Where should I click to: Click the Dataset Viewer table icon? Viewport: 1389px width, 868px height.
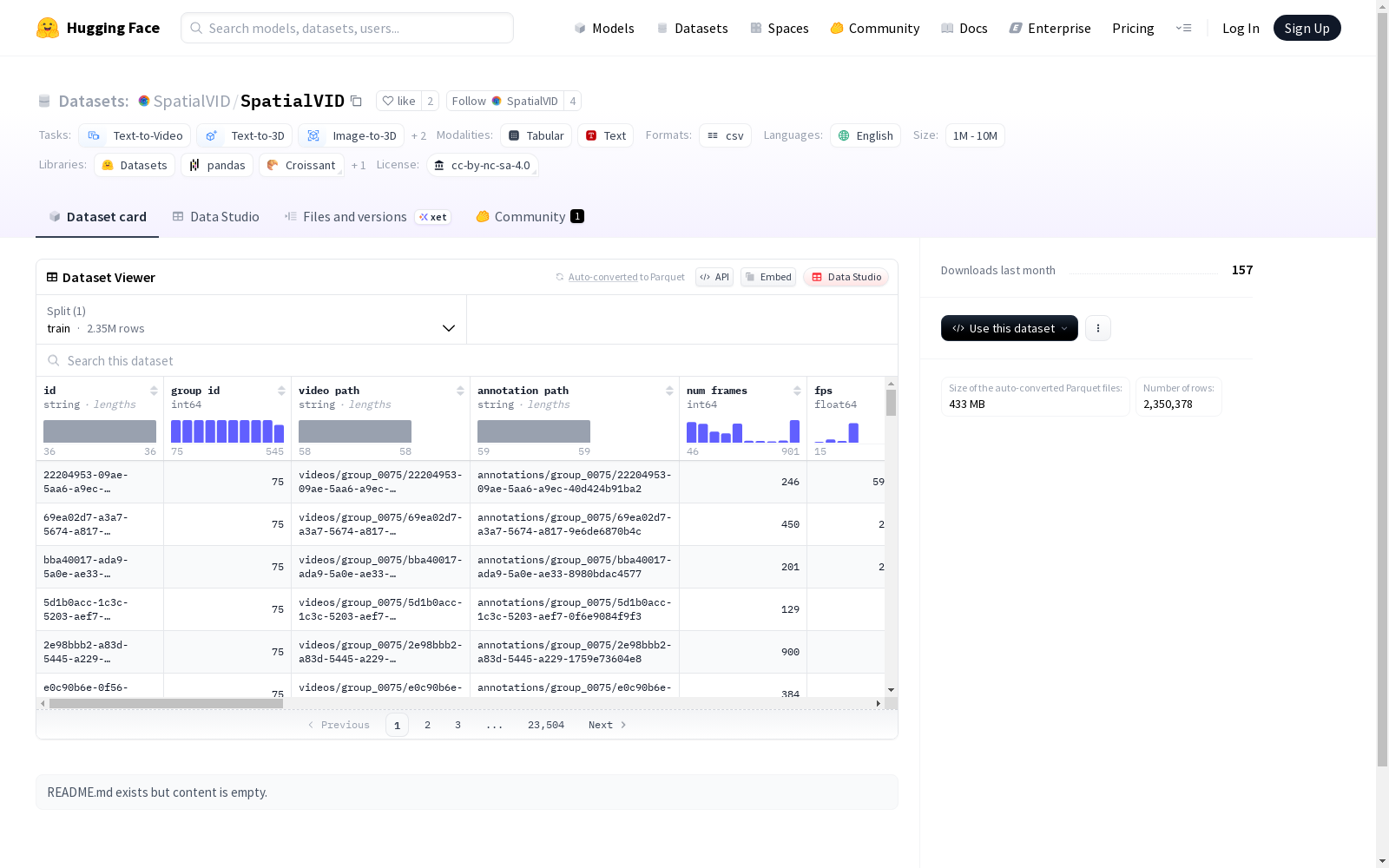point(52,277)
